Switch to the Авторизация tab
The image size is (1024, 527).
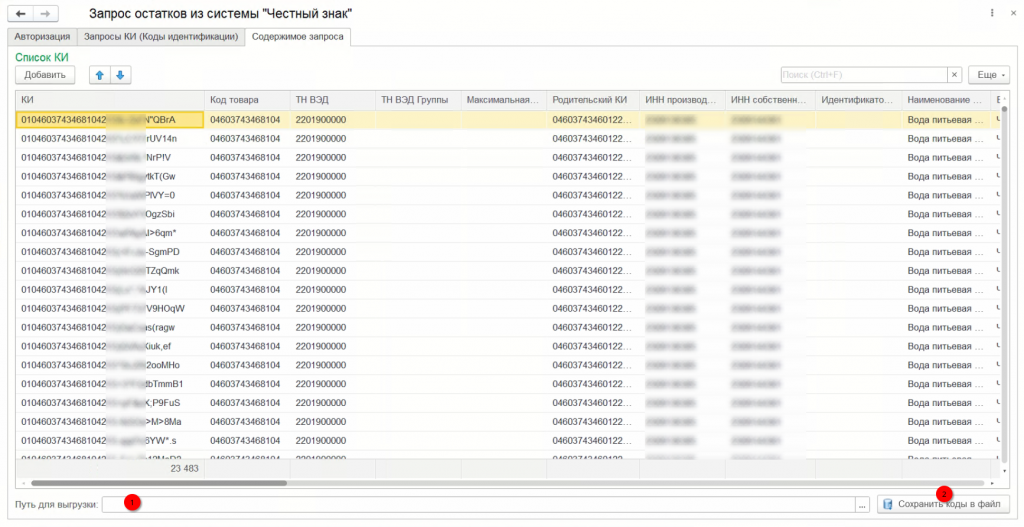(x=42, y=37)
